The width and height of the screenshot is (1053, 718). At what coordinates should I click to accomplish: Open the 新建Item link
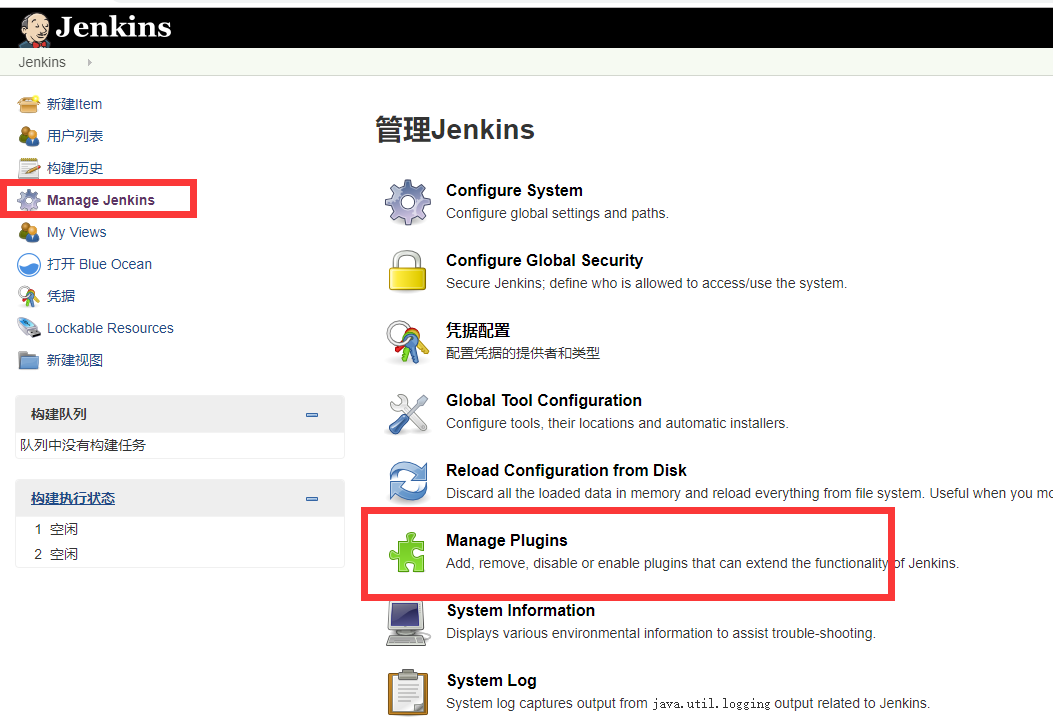pyautogui.click(x=75, y=104)
